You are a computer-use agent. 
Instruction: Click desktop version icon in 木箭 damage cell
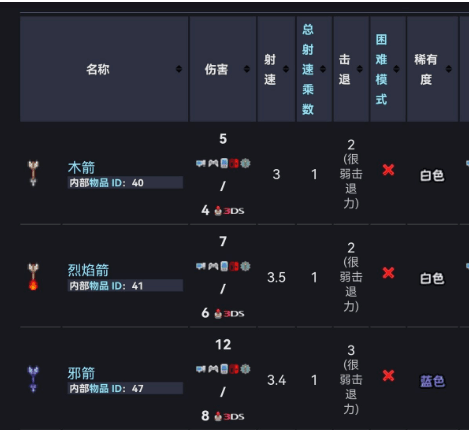201,163
